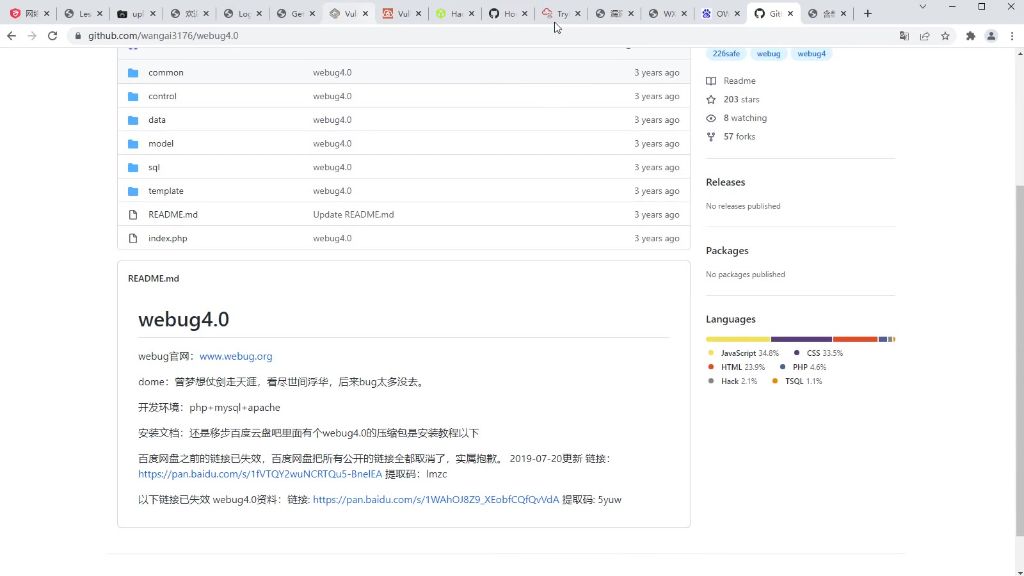The image size is (1024, 576).
Task: Close the 'Try' browser tab
Action: tap(578, 14)
